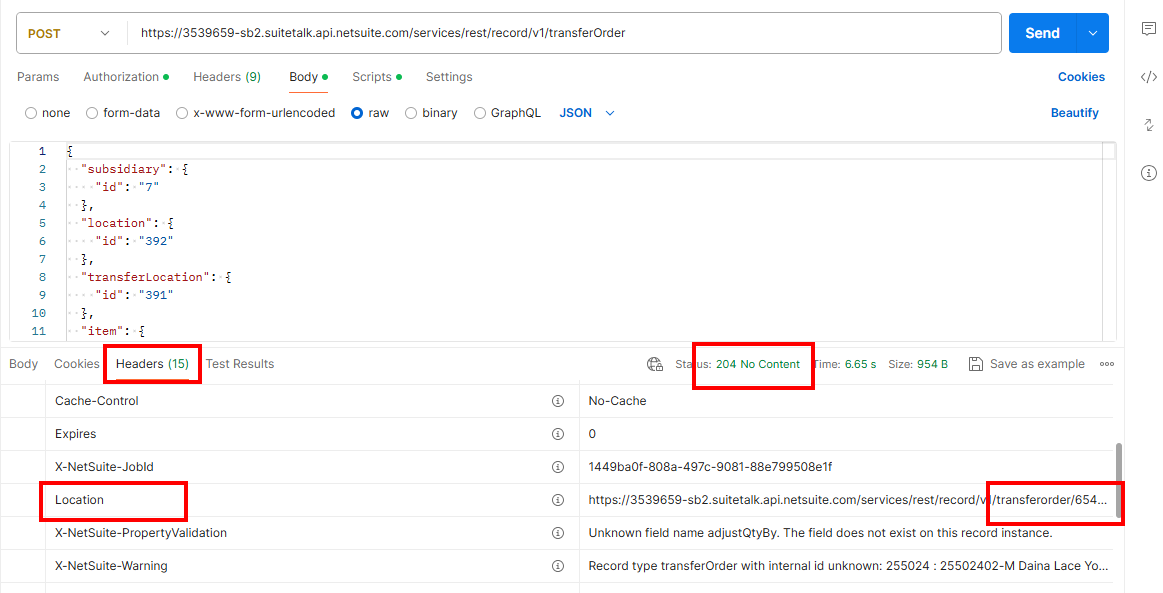Open the comments icon in right sidebar
1163x593 pixels.
point(1148,29)
